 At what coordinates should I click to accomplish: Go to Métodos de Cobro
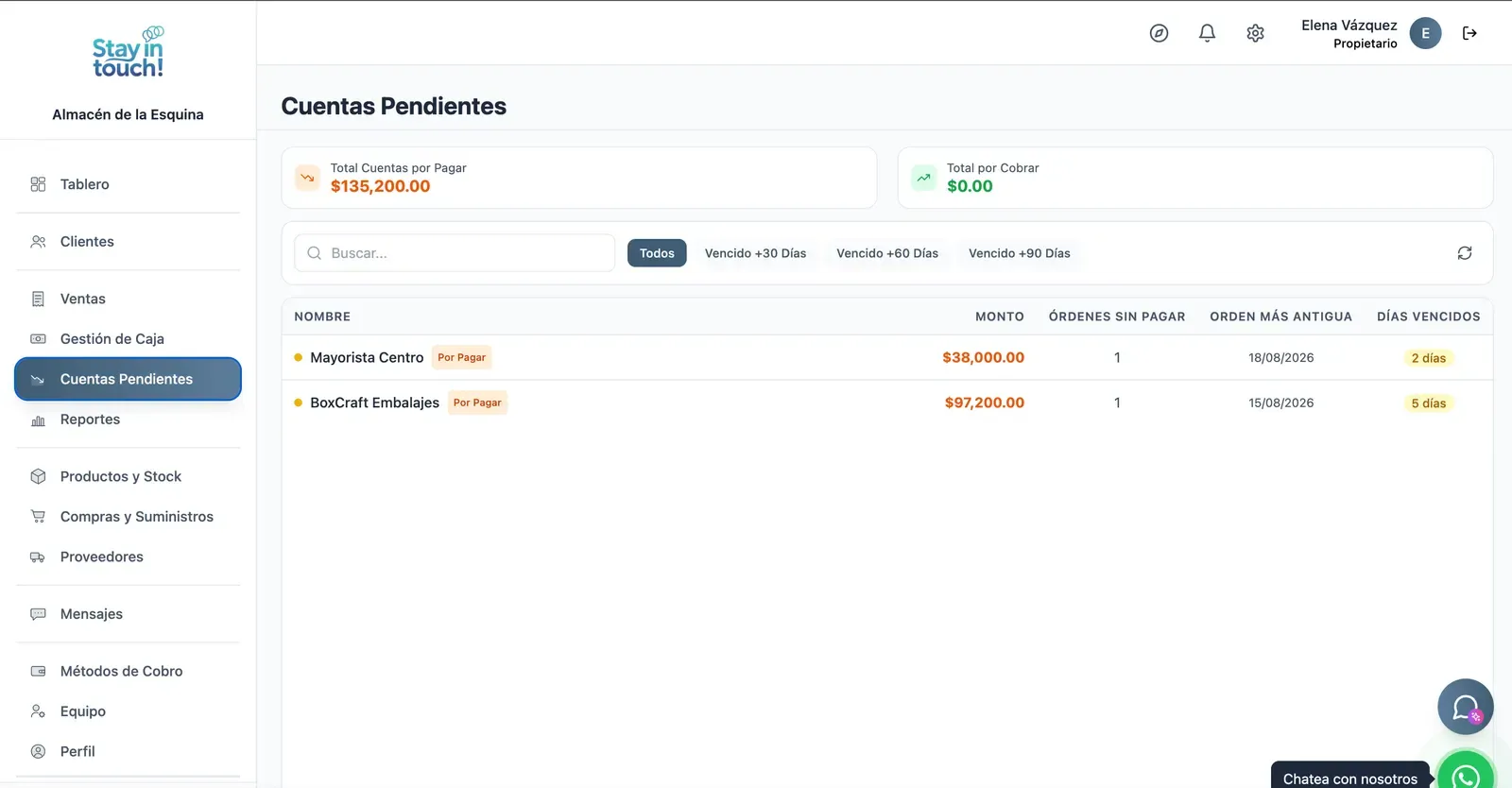pos(128,671)
